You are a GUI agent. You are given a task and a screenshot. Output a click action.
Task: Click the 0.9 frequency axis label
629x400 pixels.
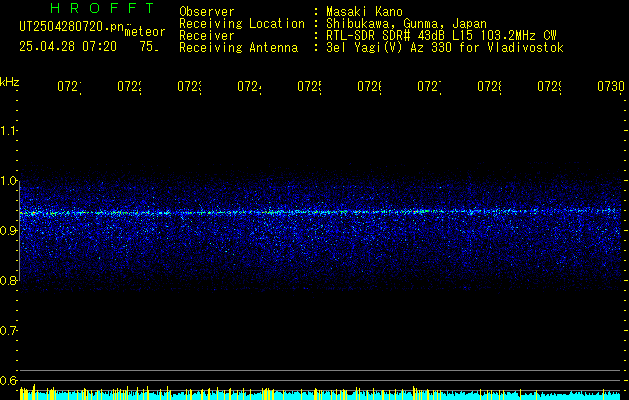pos(9,230)
